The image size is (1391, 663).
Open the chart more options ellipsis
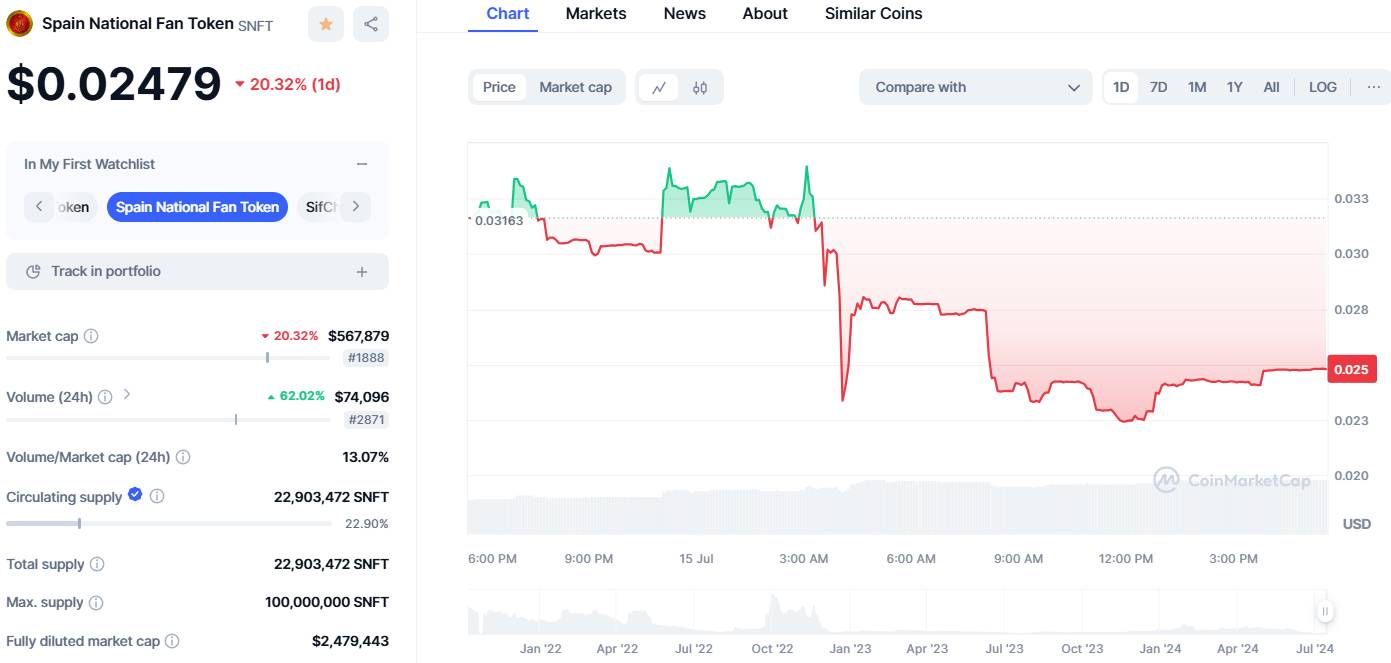tap(1374, 87)
